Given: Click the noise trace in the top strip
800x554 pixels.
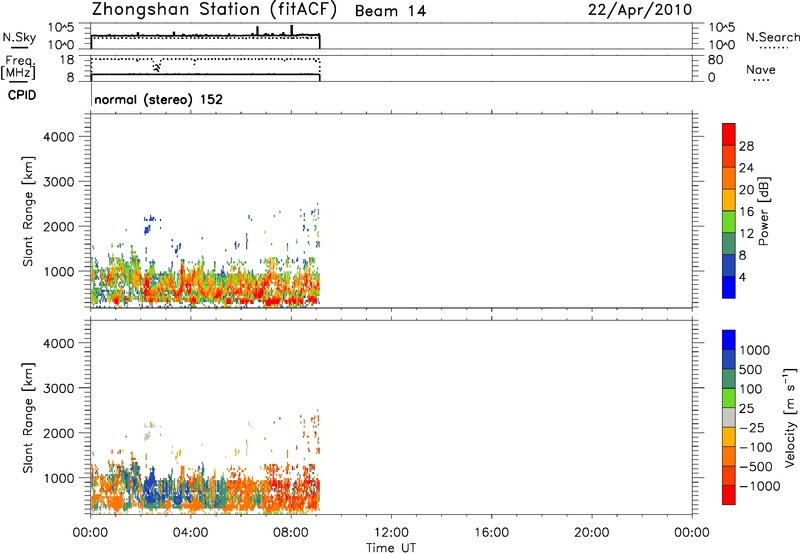Looking at the screenshot, I should pyautogui.click(x=205, y=36).
